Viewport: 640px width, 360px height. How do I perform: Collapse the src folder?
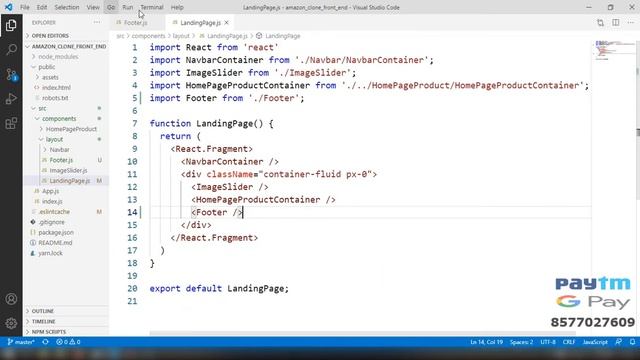coord(42,108)
